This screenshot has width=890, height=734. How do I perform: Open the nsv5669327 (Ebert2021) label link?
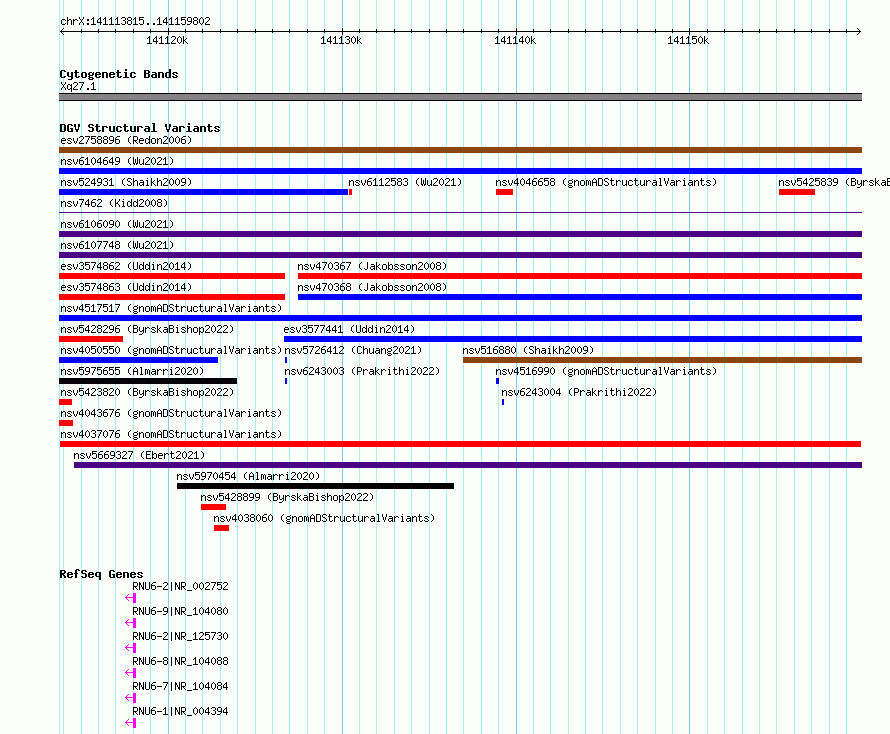139,455
